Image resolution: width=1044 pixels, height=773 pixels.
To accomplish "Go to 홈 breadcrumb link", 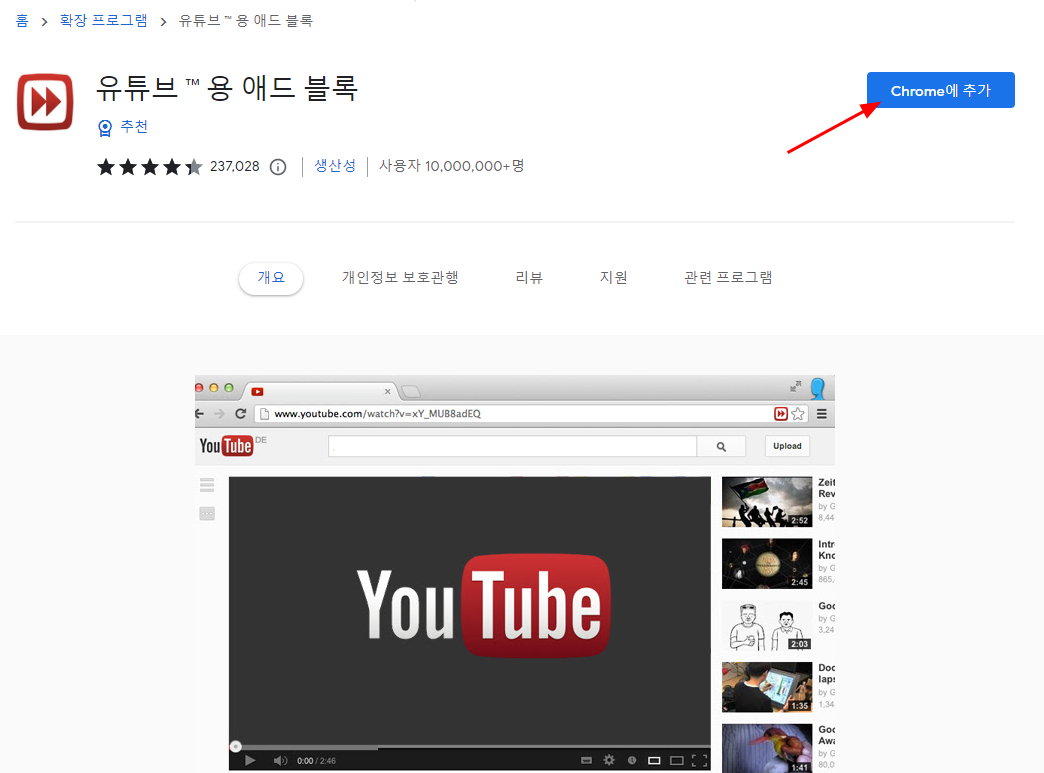I will pyautogui.click(x=22, y=21).
